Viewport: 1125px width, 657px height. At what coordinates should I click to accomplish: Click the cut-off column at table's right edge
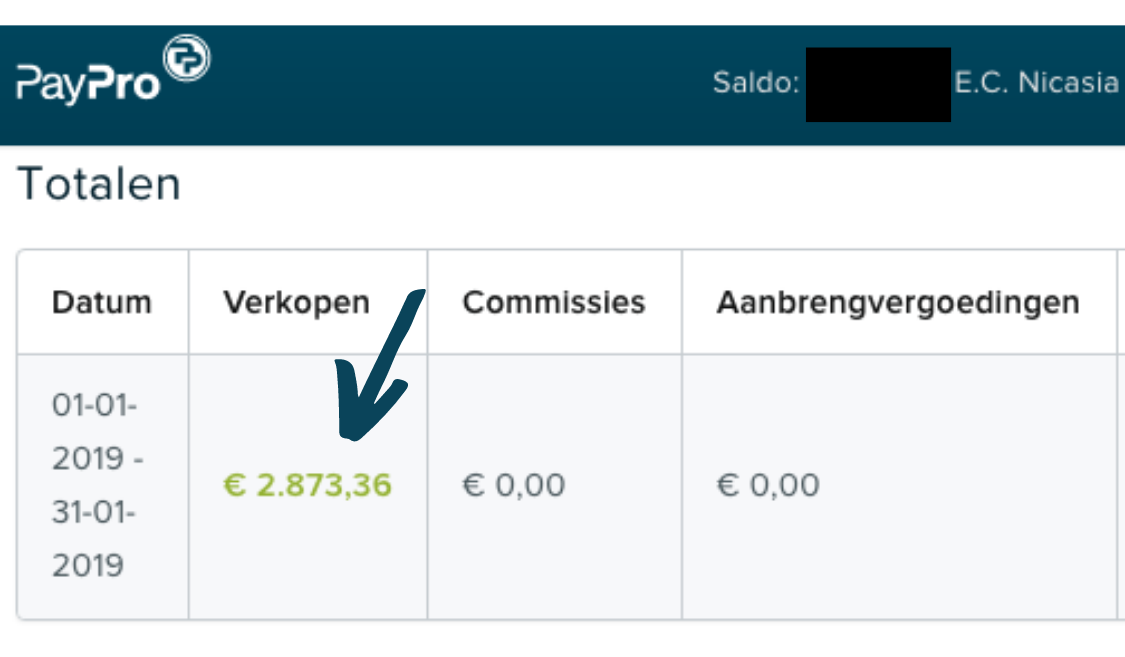click(x=1121, y=435)
